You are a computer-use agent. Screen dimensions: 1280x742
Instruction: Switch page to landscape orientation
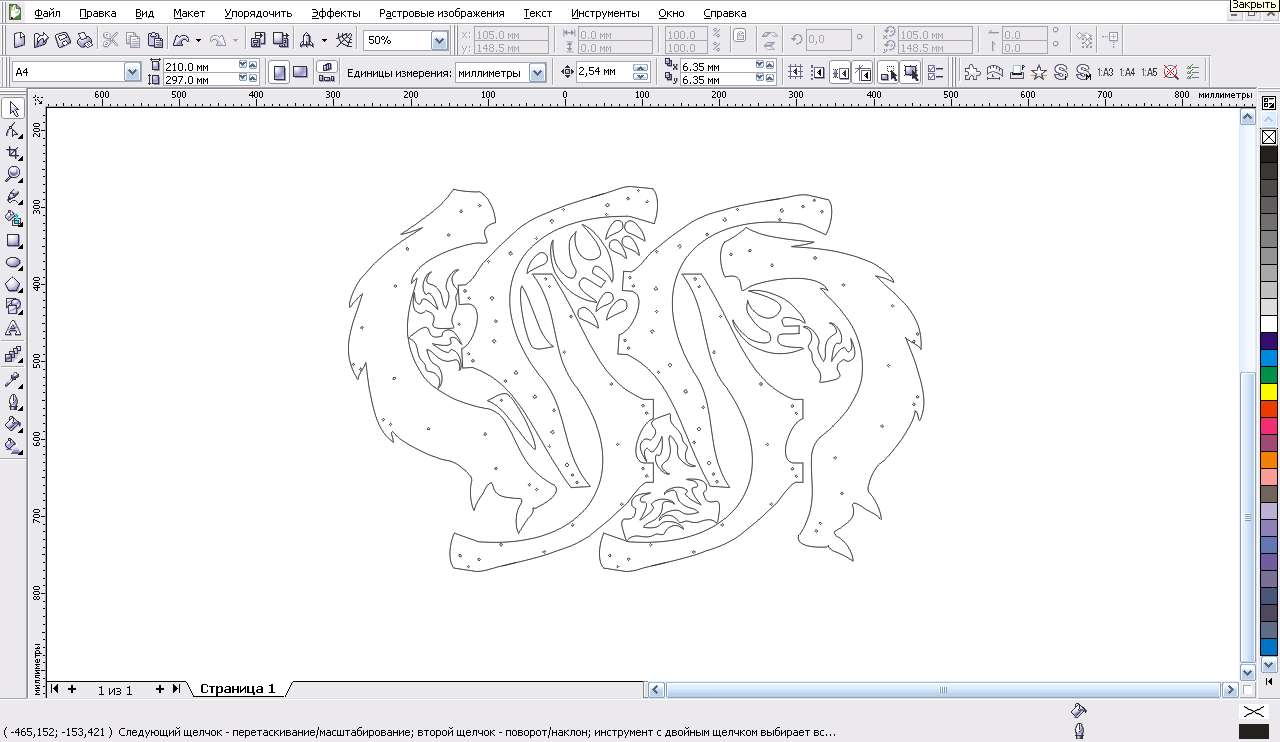pyautogui.click(x=300, y=72)
